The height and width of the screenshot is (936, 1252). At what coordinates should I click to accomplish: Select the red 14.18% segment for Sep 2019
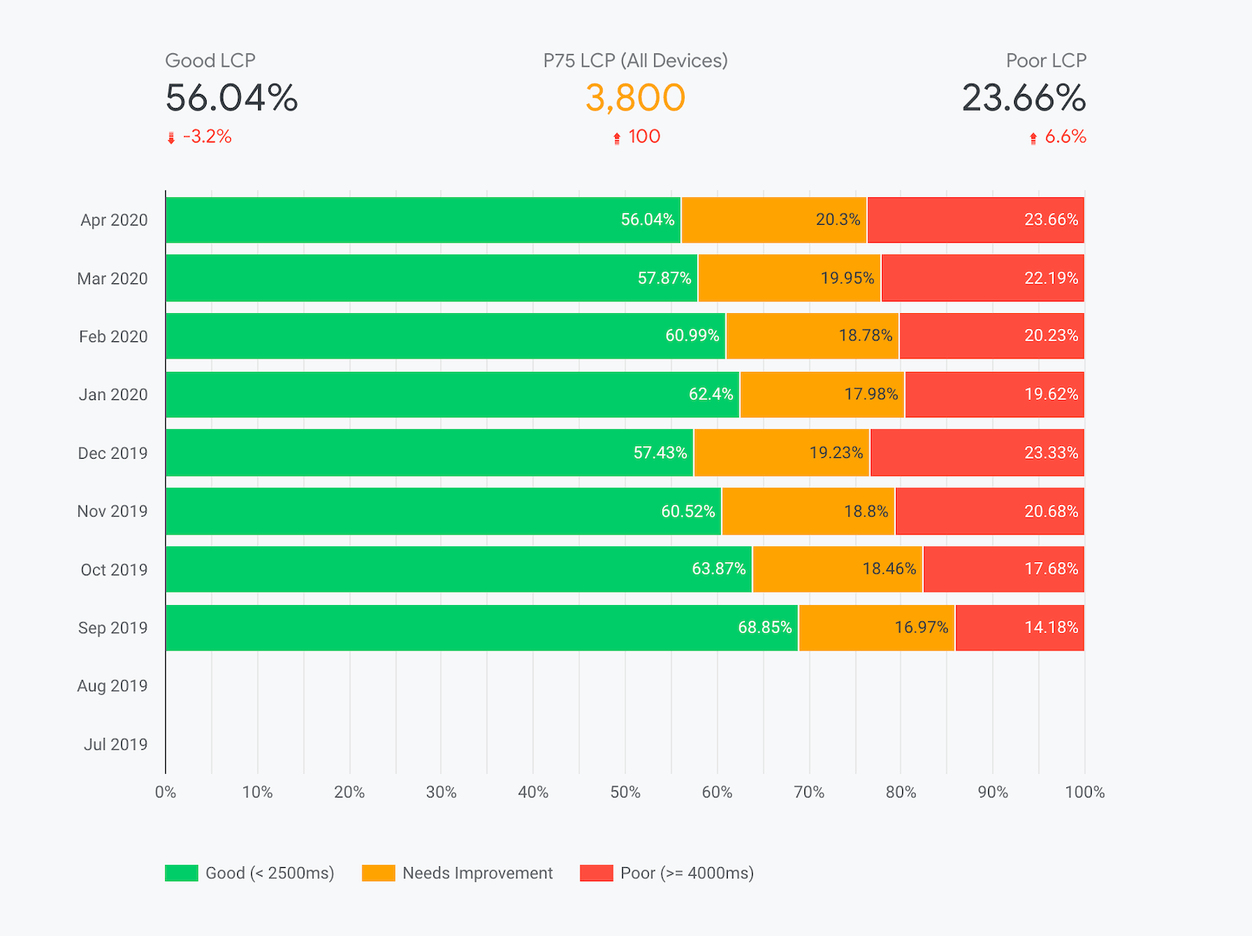(x=1019, y=628)
